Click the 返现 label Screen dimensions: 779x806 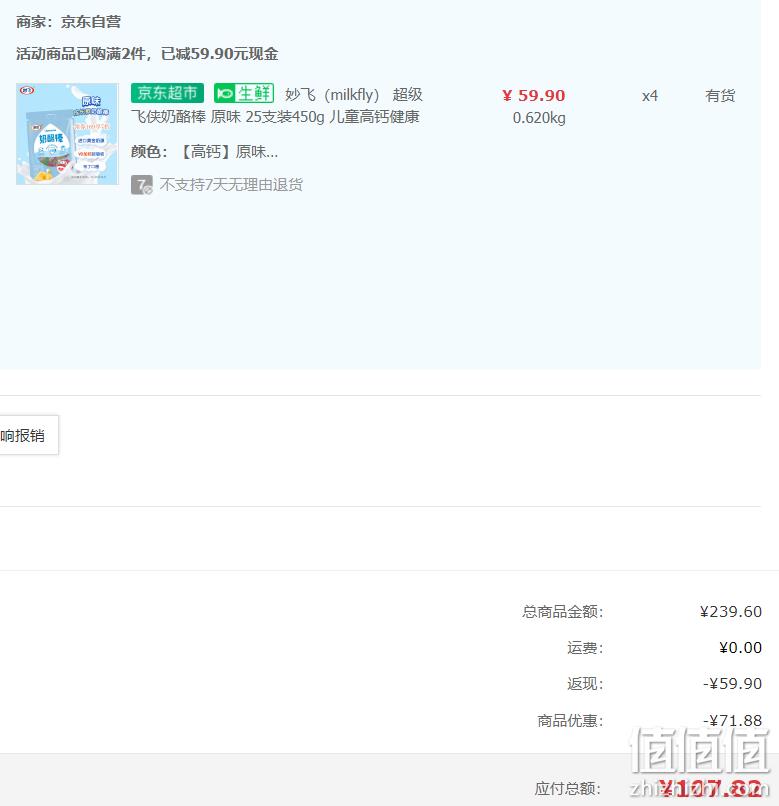tap(585, 684)
